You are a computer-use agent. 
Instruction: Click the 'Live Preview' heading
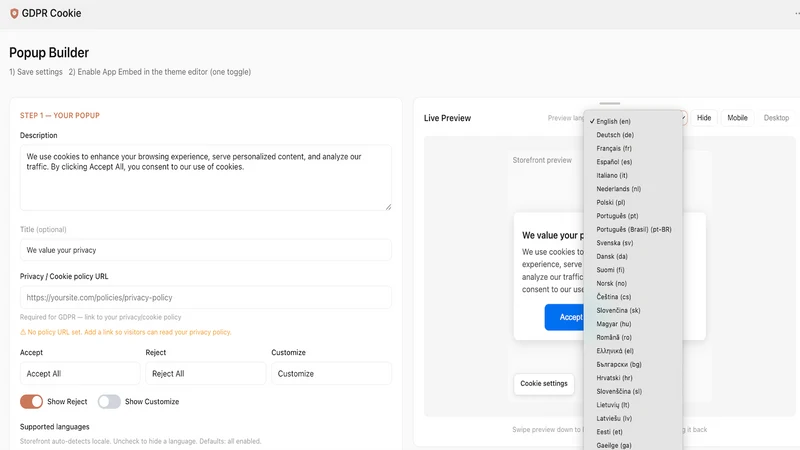[x=447, y=118]
